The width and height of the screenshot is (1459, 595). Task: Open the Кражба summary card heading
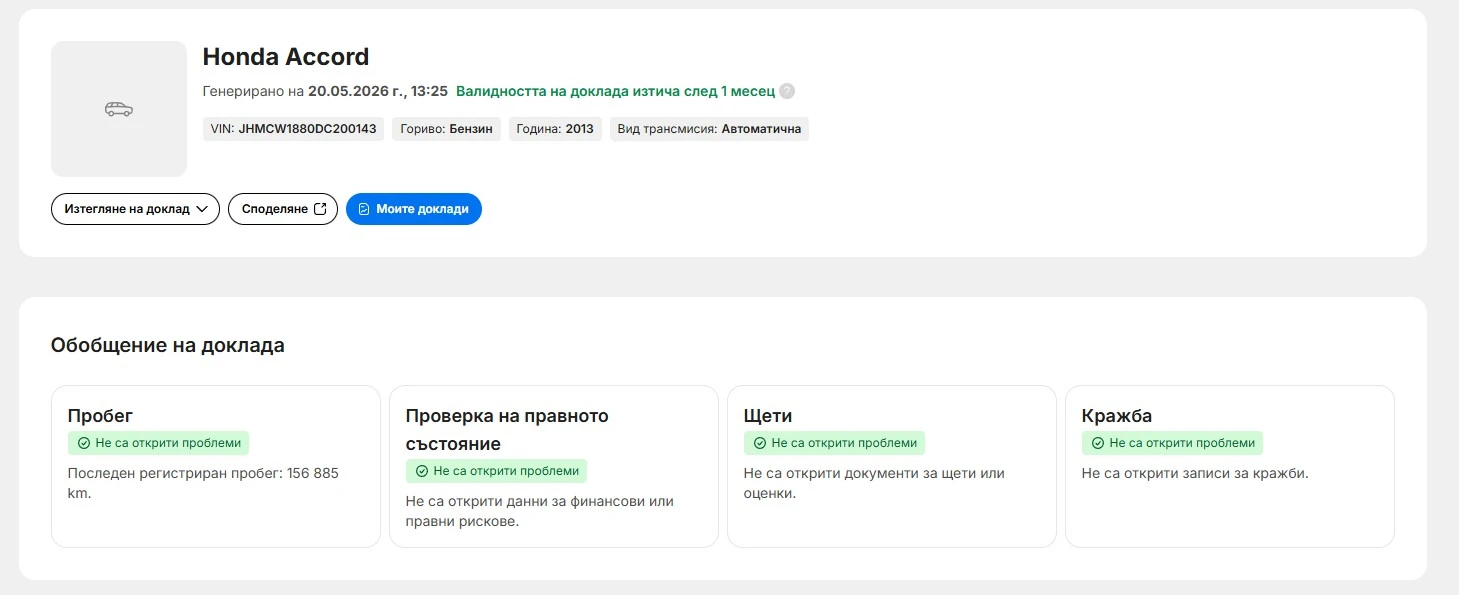(1117, 416)
